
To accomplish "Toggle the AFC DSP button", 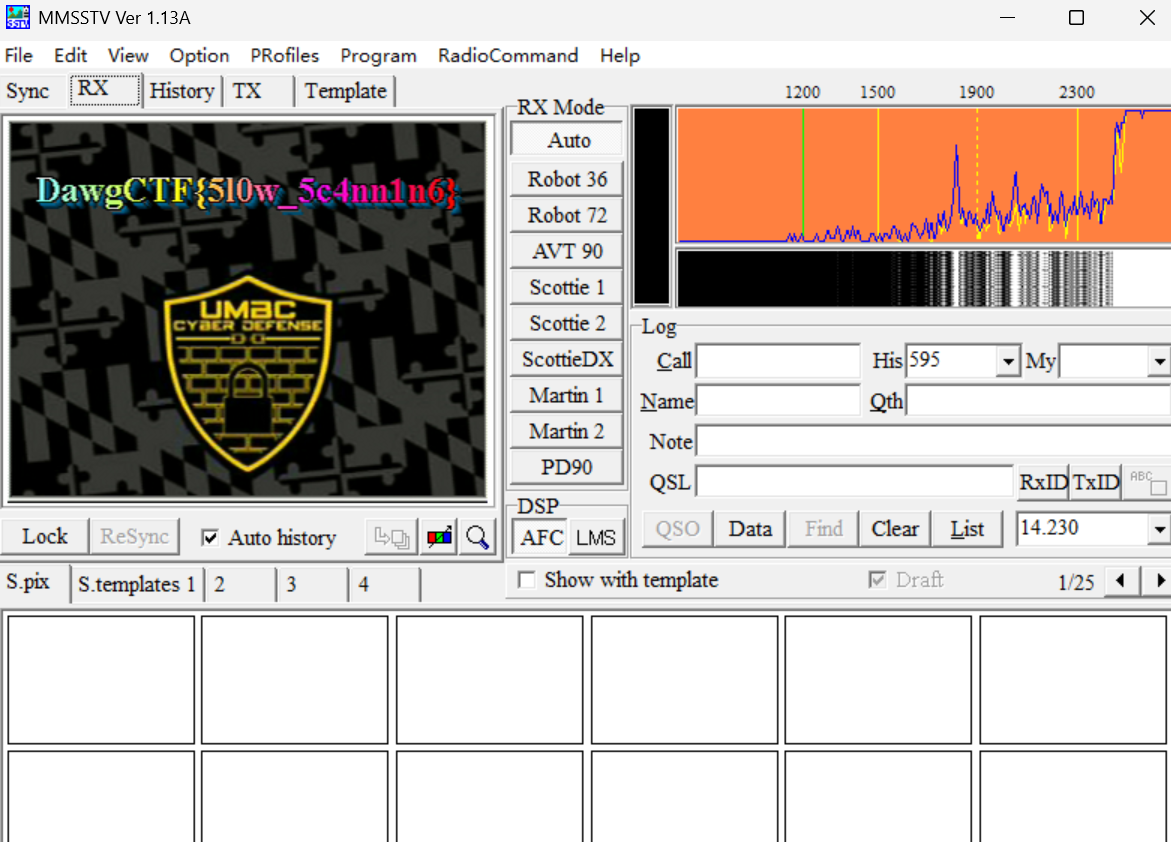I will [x=541, y=537].
